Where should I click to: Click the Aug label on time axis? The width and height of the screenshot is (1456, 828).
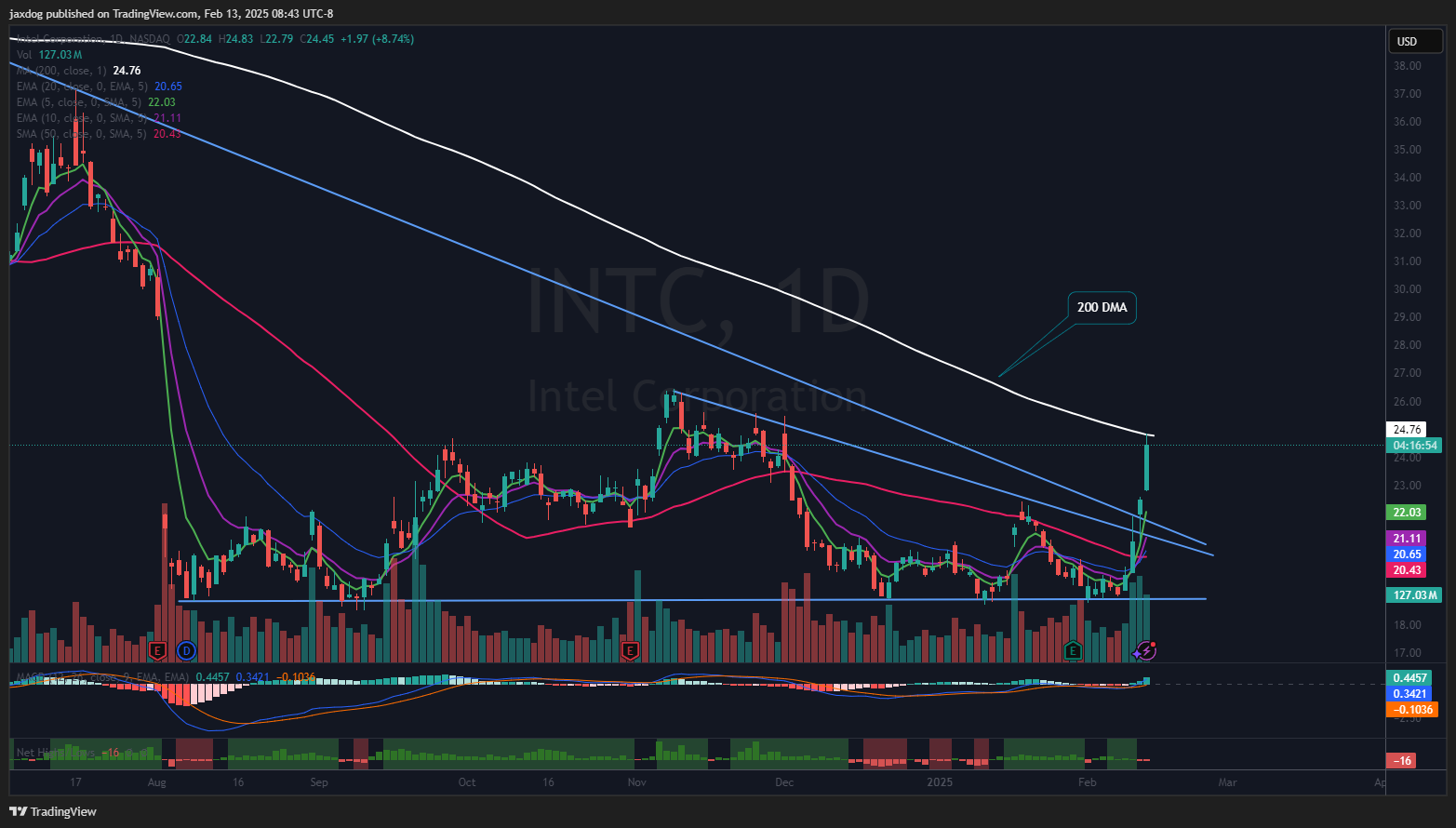pos(156,782)
